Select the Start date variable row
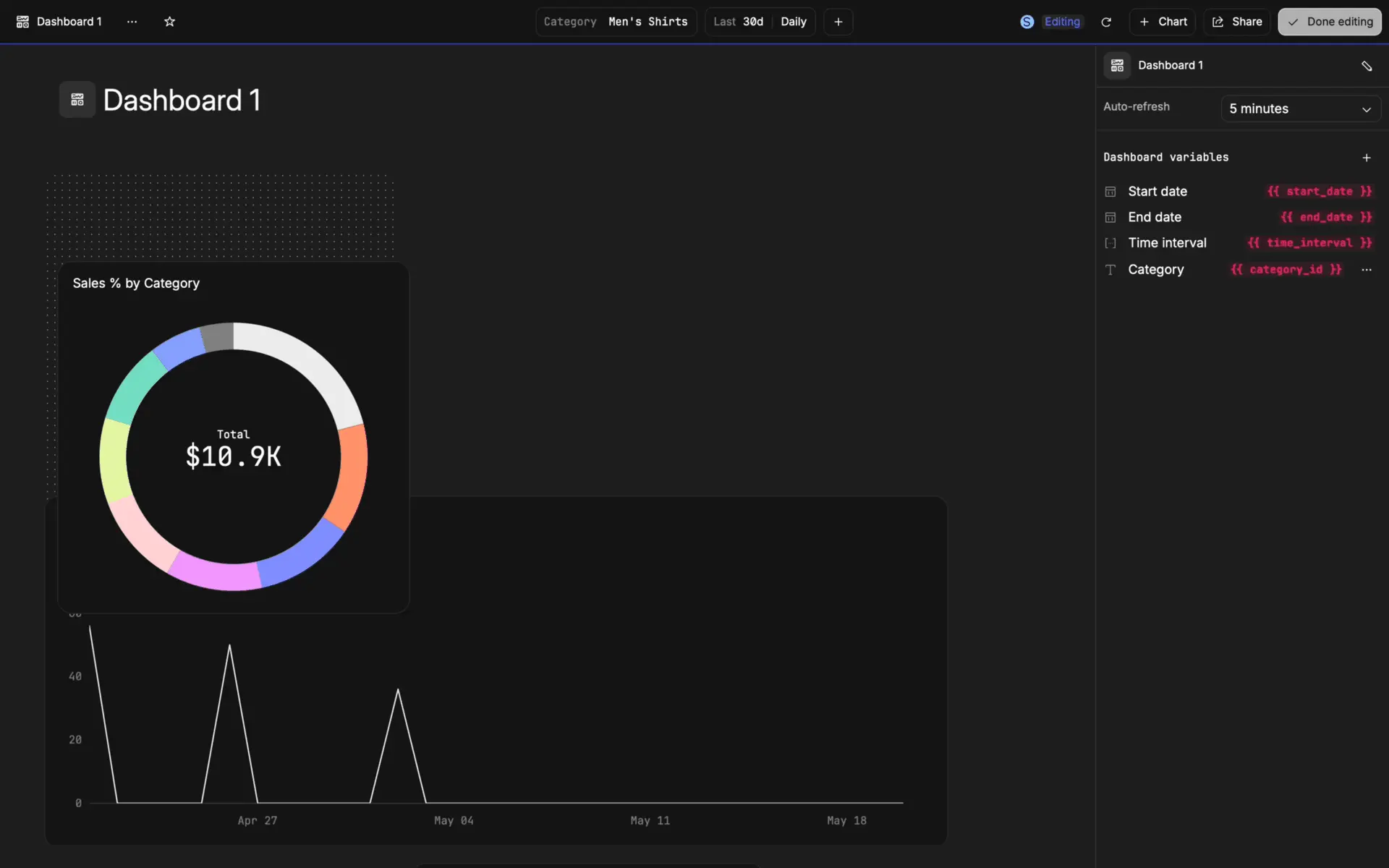The width and height of the screenshot is (1389, 868). click(x=1157, y=192)
